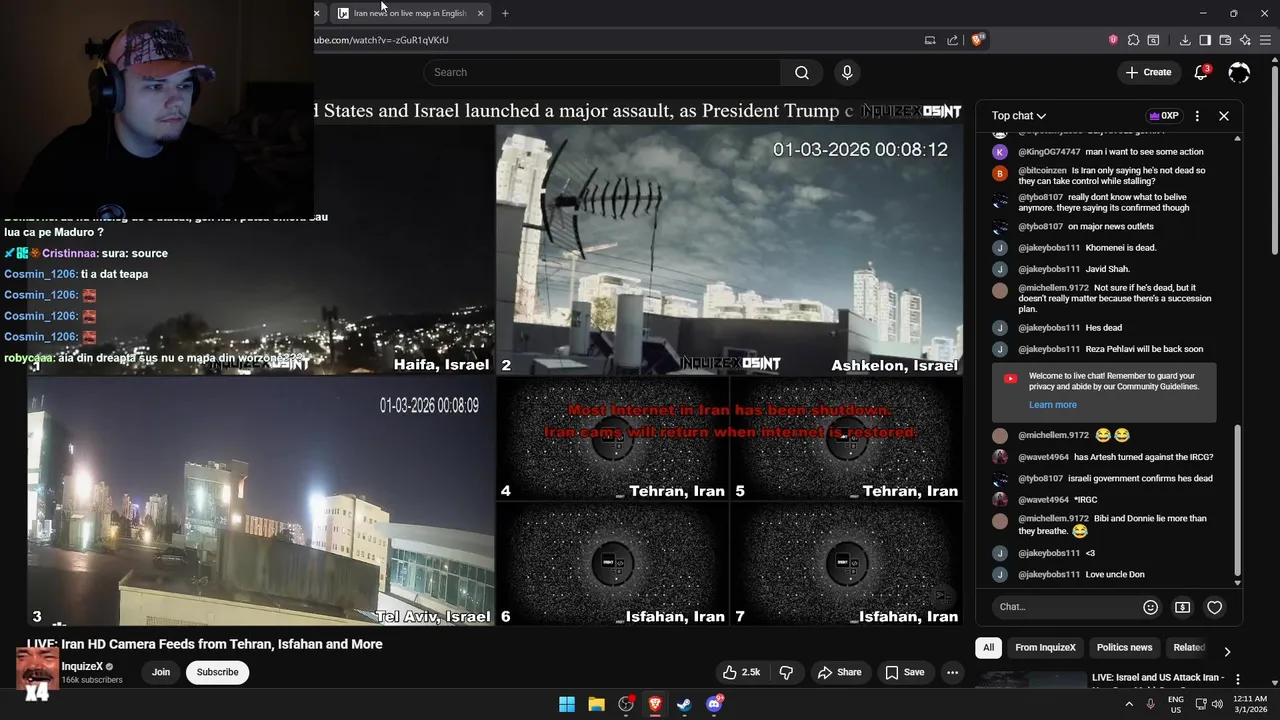Click the taskbar clock showing 12:11 AM

point(1250,704)
